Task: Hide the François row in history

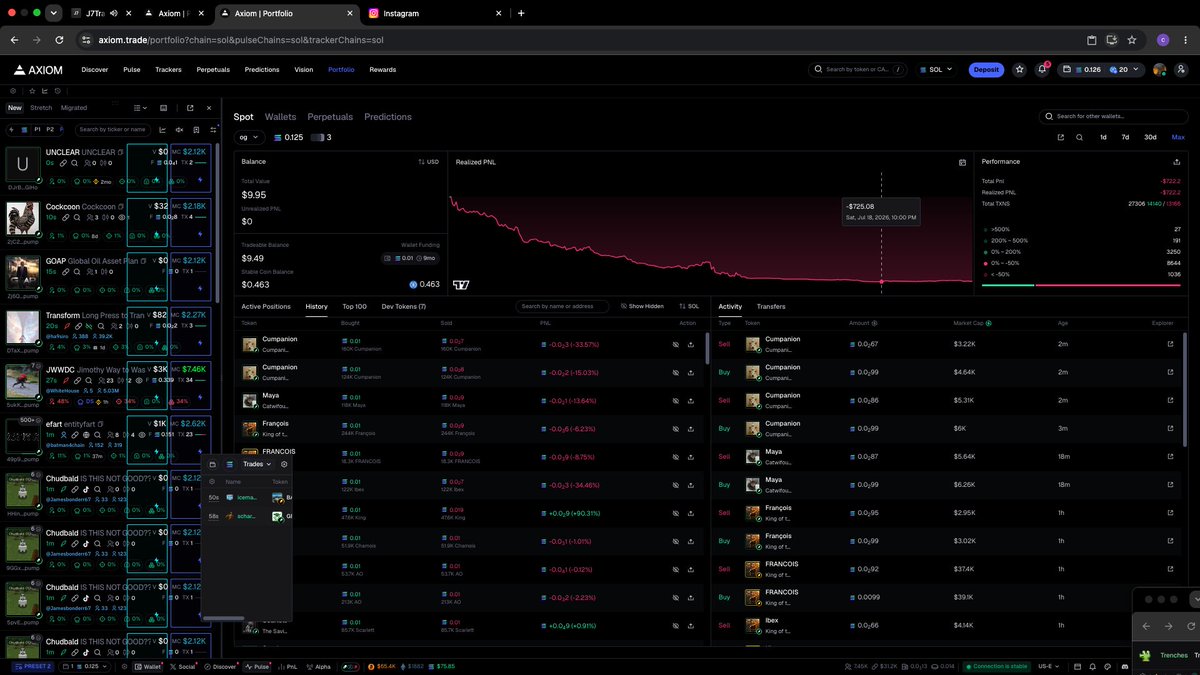Action: point(674,428)
